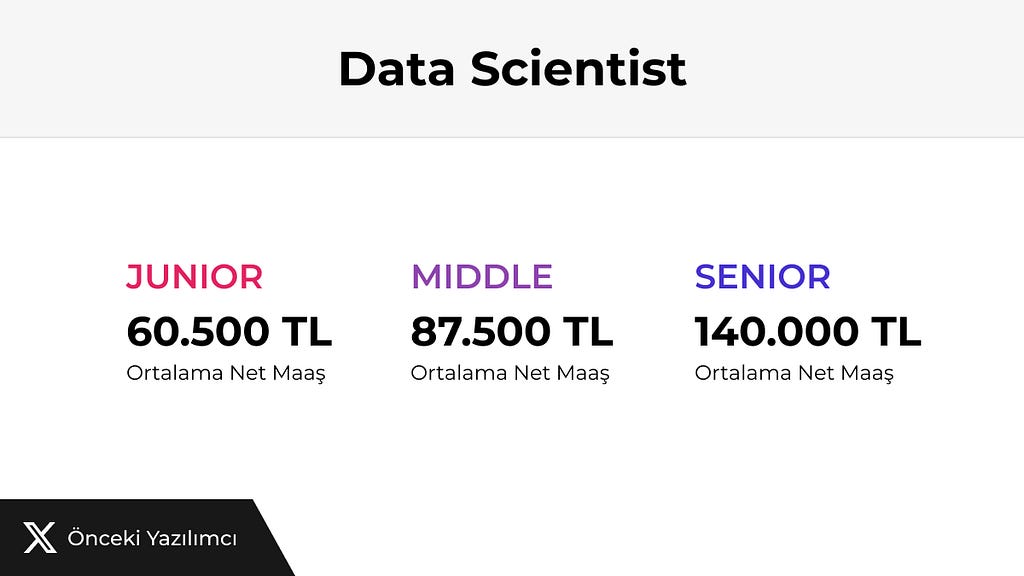Select the 60.500 TL salary figure
1024x576 pixels.
click(229, 331)
